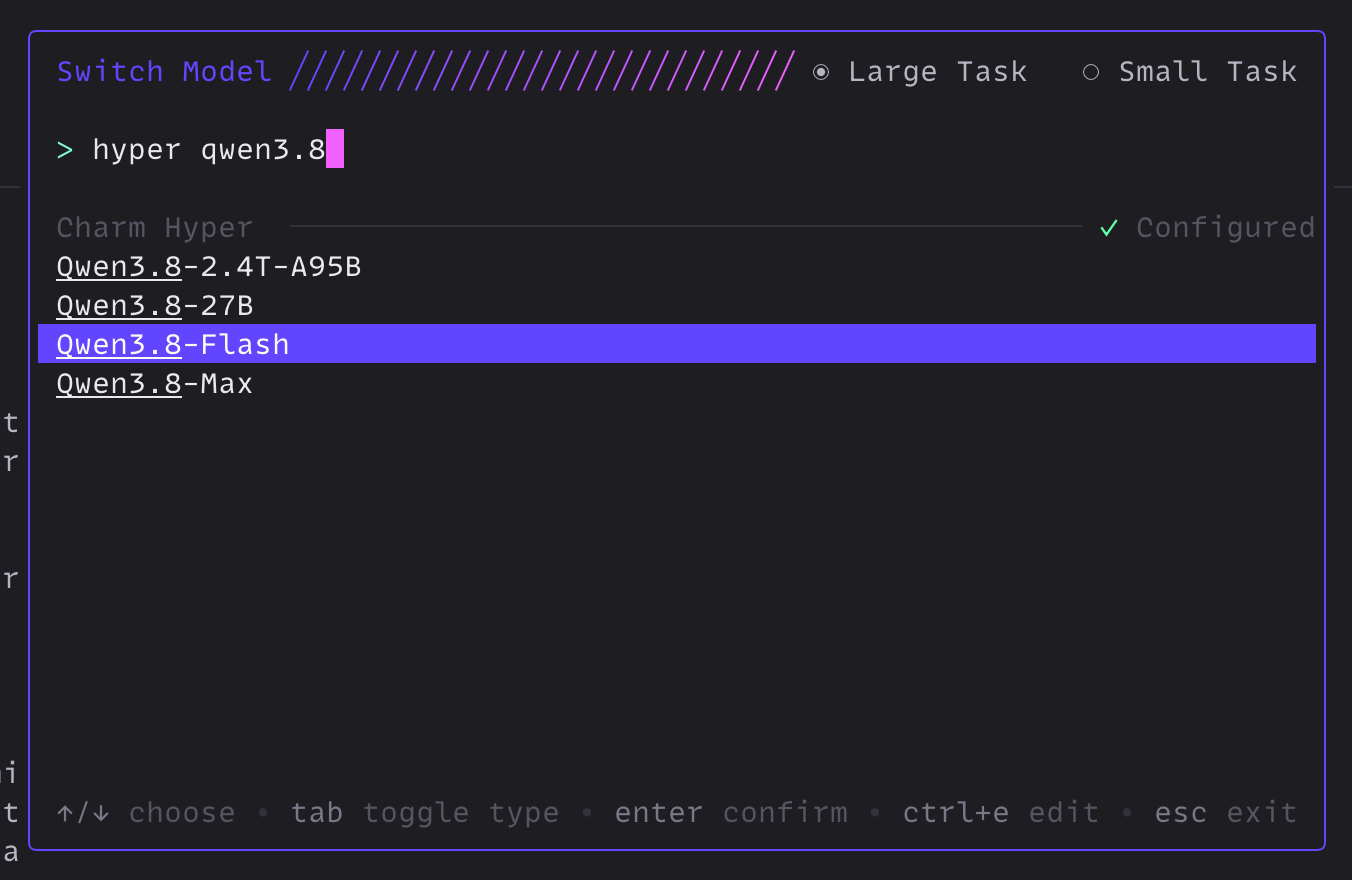Click the green prompt arrow icon
Viewport: 1352px width, 880px height.
click(65, 151)
